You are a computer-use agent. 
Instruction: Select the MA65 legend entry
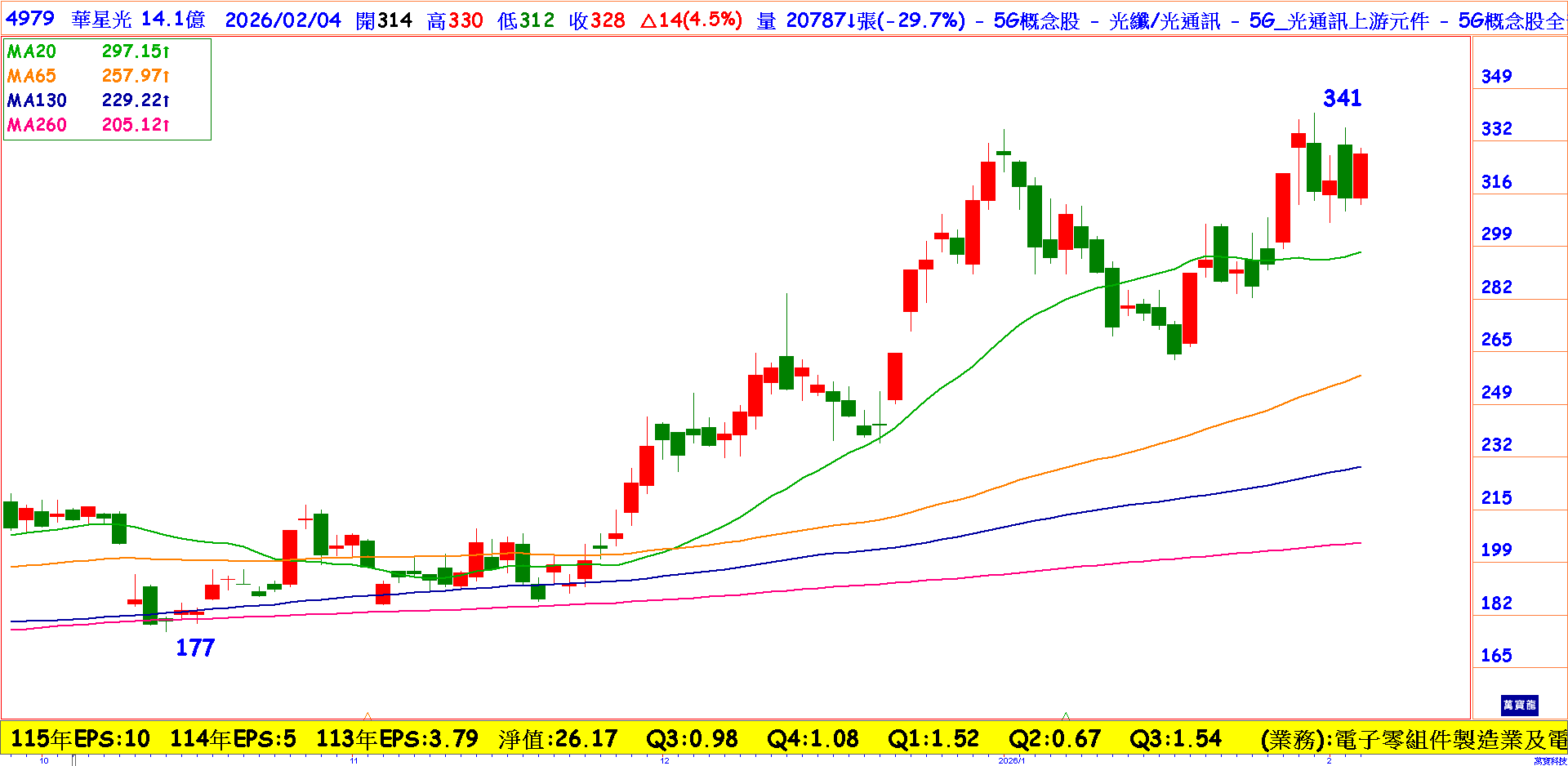[32, 76]
